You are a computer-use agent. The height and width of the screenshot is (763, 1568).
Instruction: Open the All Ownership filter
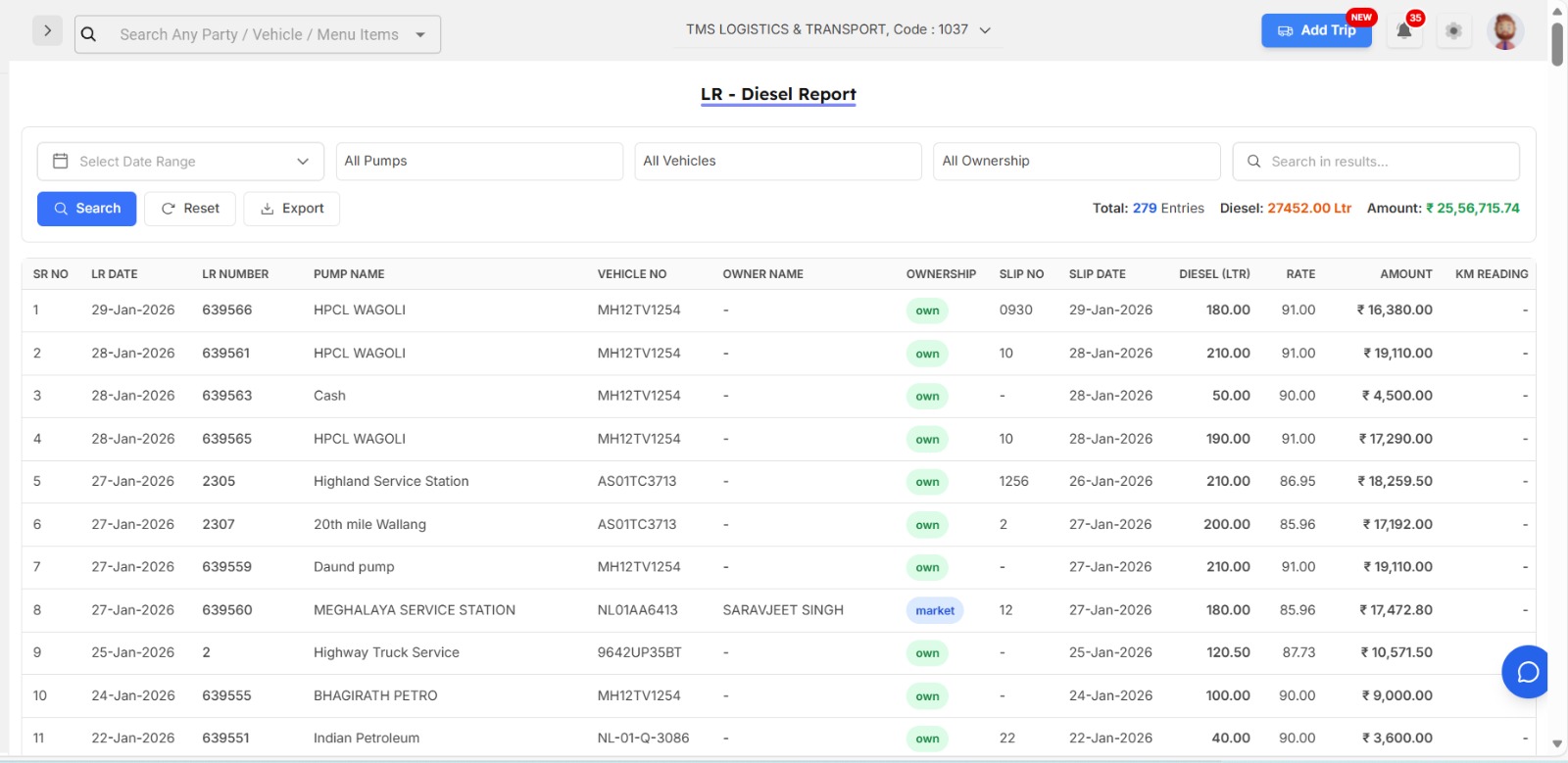click(1076, 162)
